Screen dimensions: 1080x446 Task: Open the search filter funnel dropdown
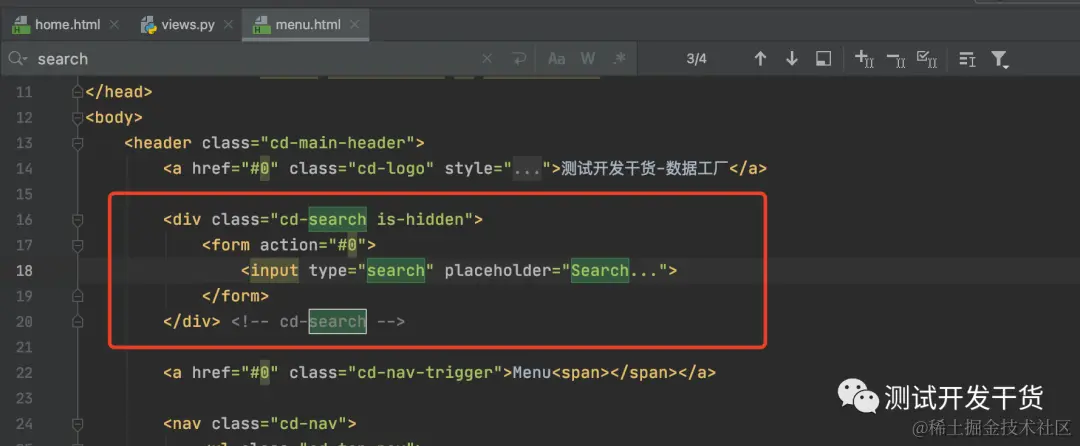[1000, 60]
